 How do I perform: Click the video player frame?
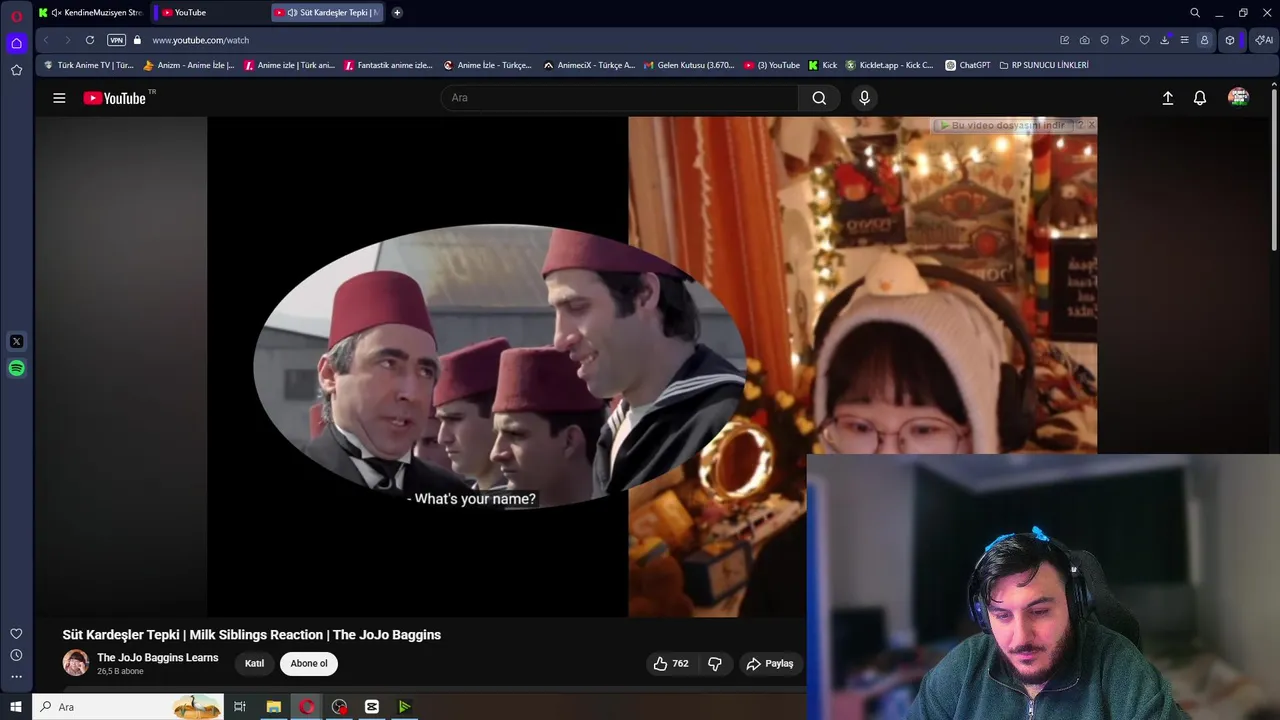click(x=652, y=366)
